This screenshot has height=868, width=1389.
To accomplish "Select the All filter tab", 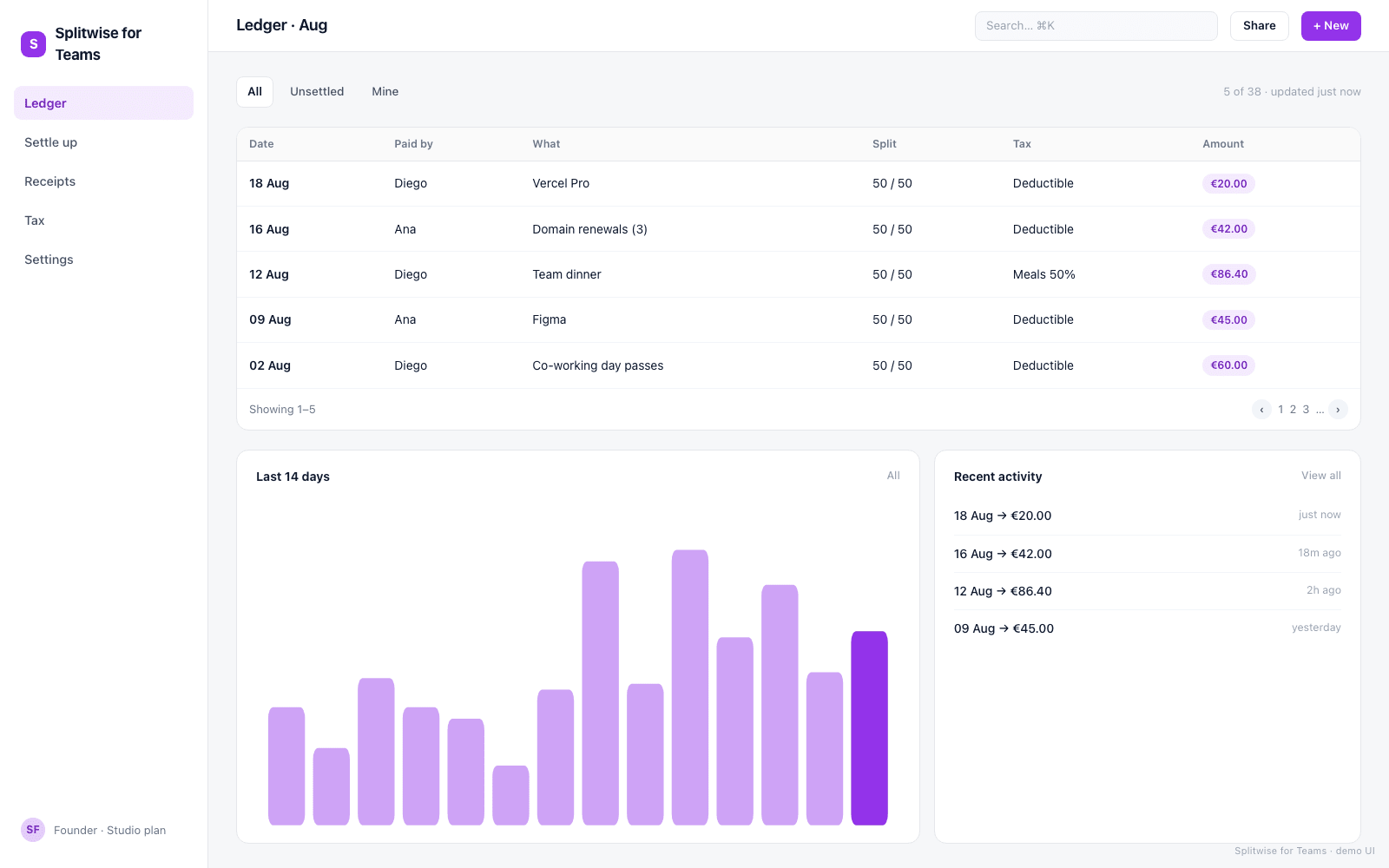I will pyautogui.click(x=254, y=92).
